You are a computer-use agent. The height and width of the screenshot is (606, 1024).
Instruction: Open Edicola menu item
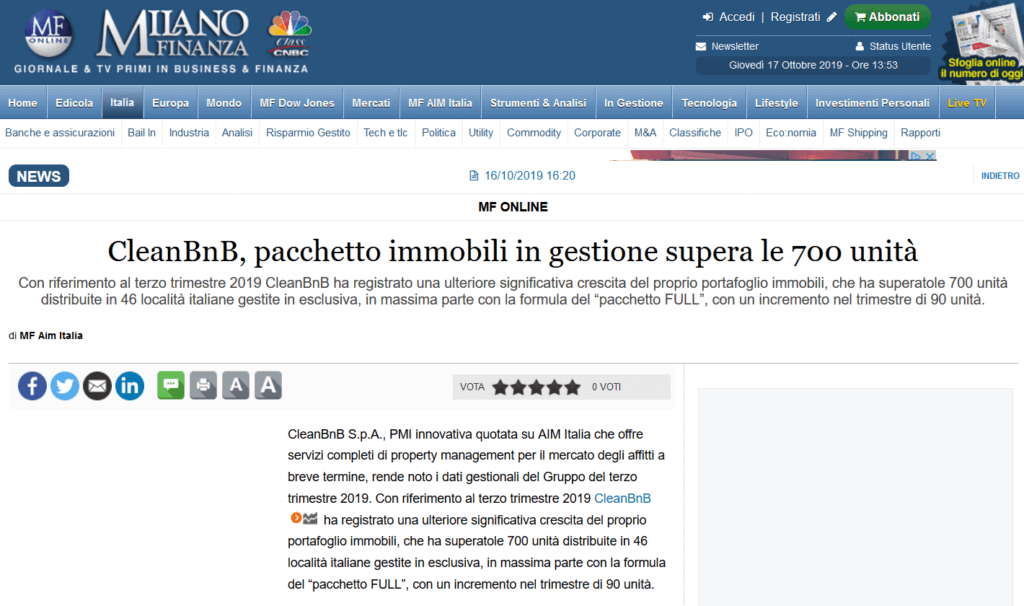[74, 103]
